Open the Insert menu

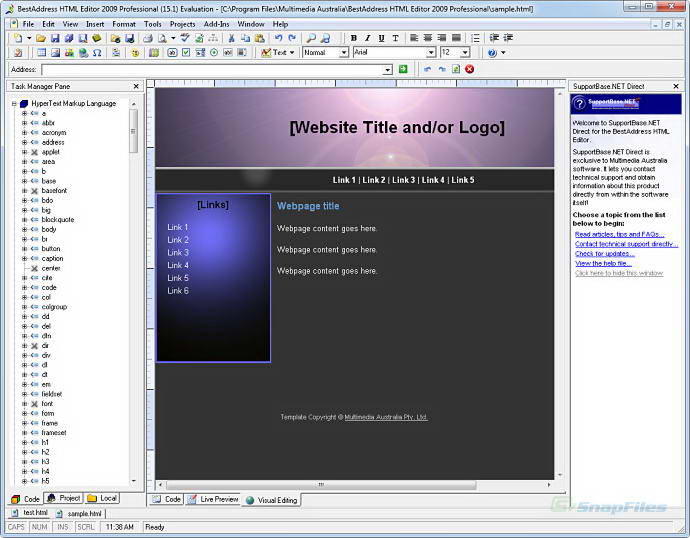click(x=95, y=24)
